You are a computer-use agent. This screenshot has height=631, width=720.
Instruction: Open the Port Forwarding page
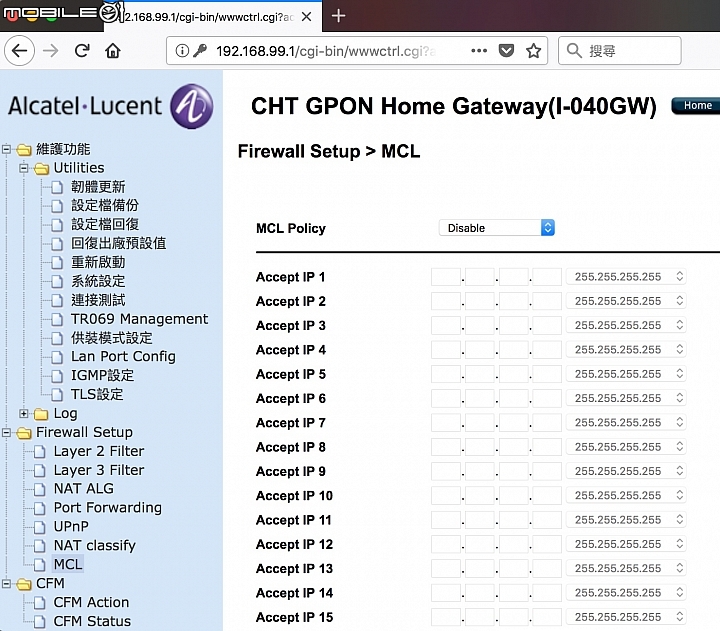pos(107,507)
